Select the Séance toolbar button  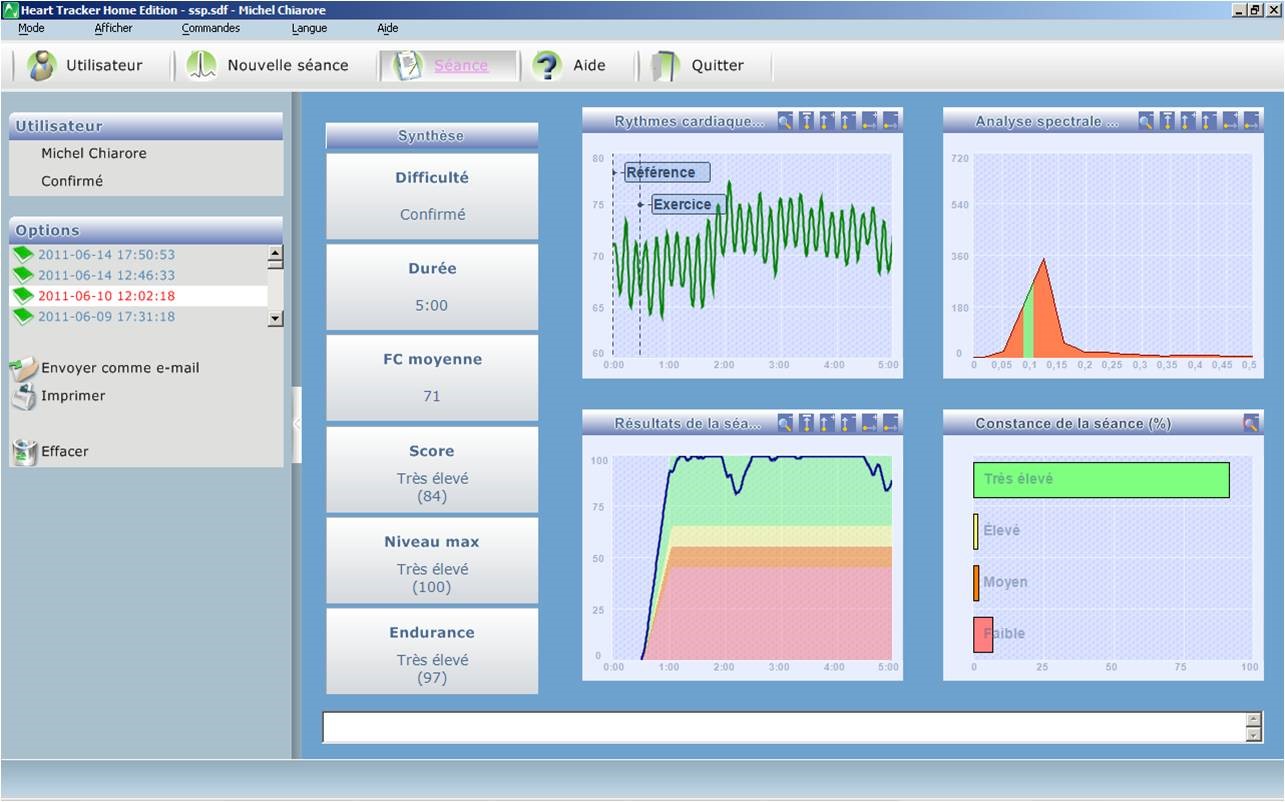[448, 66]
